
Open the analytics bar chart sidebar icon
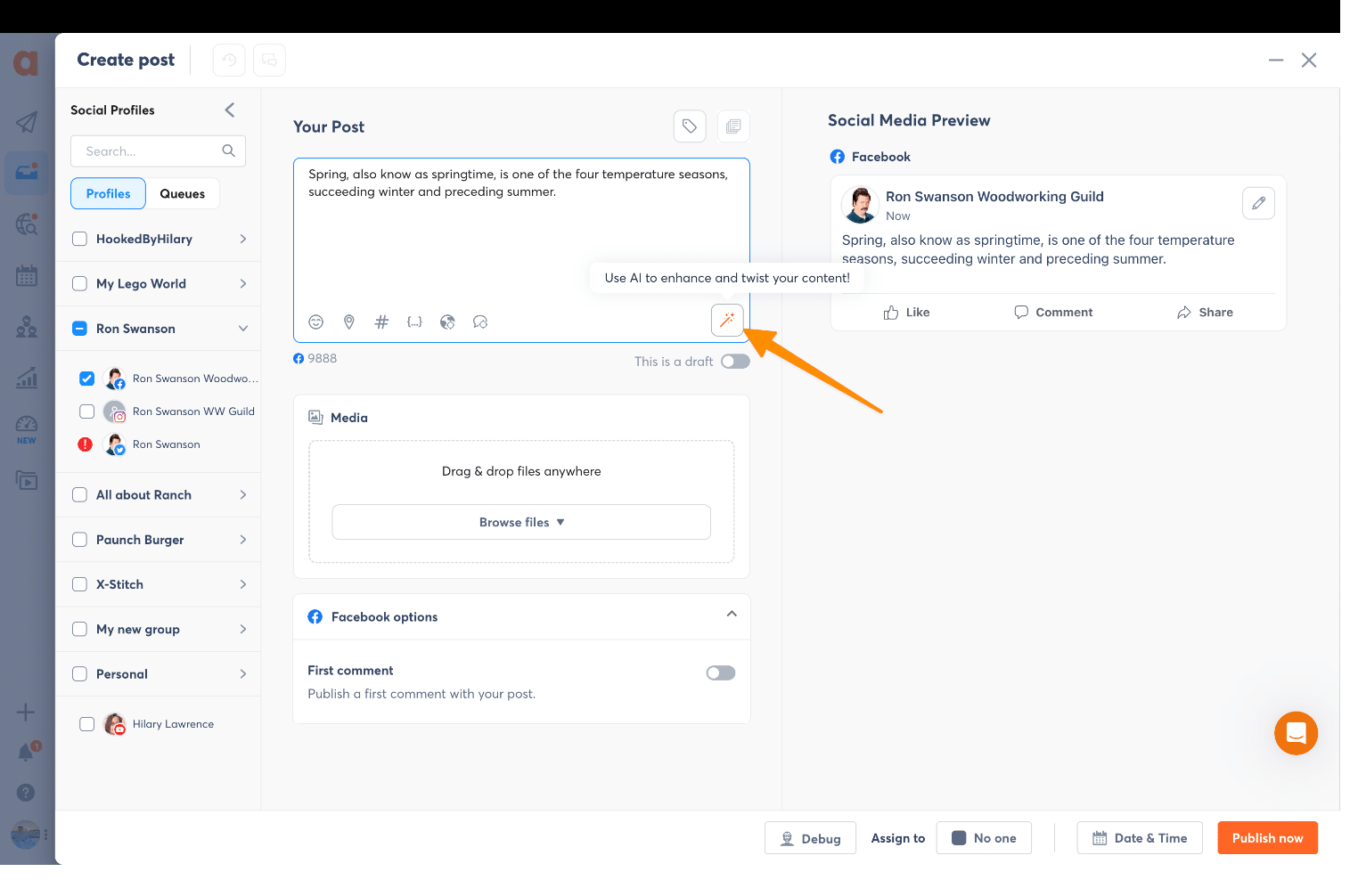point(27,378)
